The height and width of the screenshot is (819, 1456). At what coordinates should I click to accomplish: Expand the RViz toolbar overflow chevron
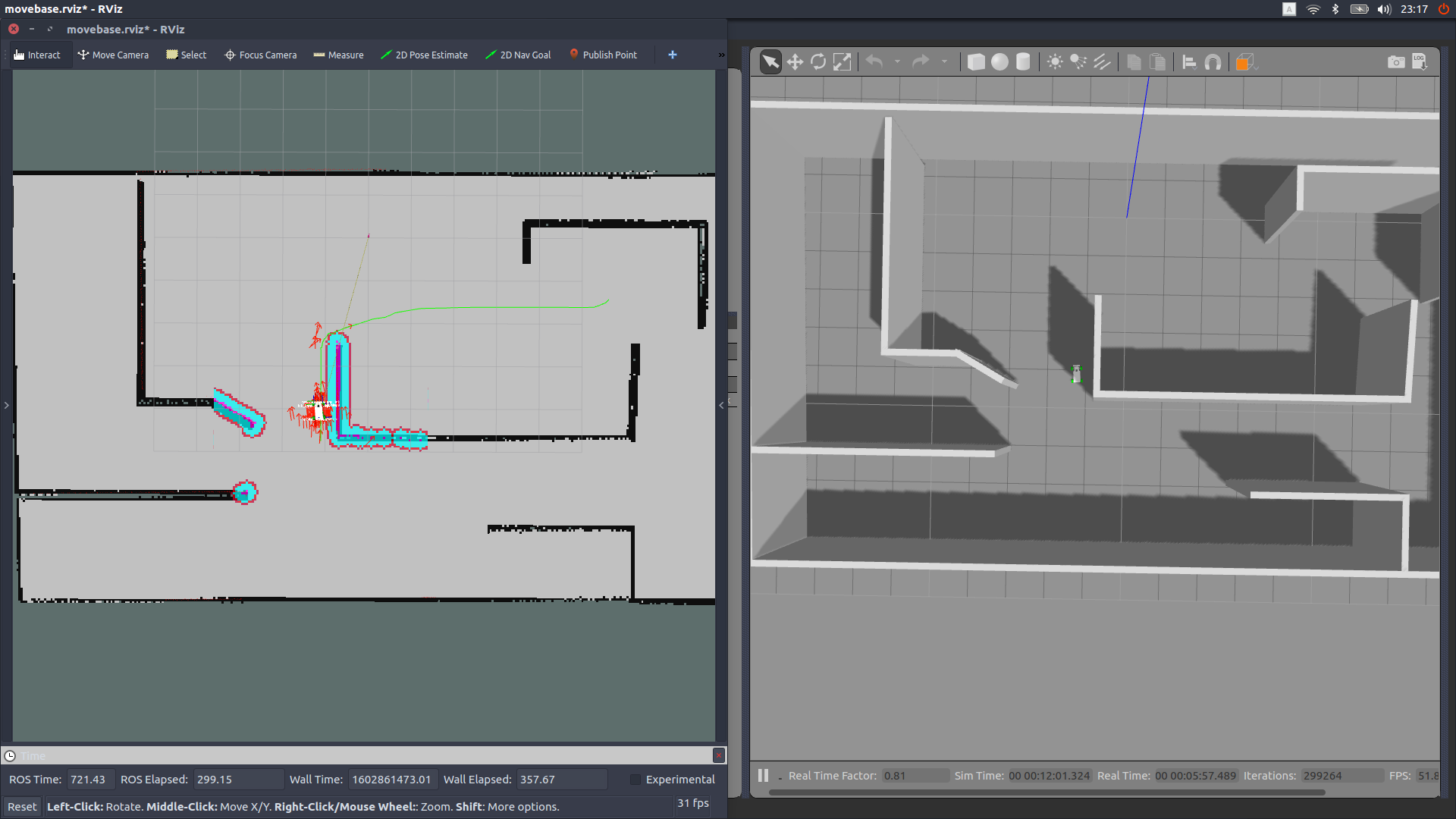[x=721, y=55]
